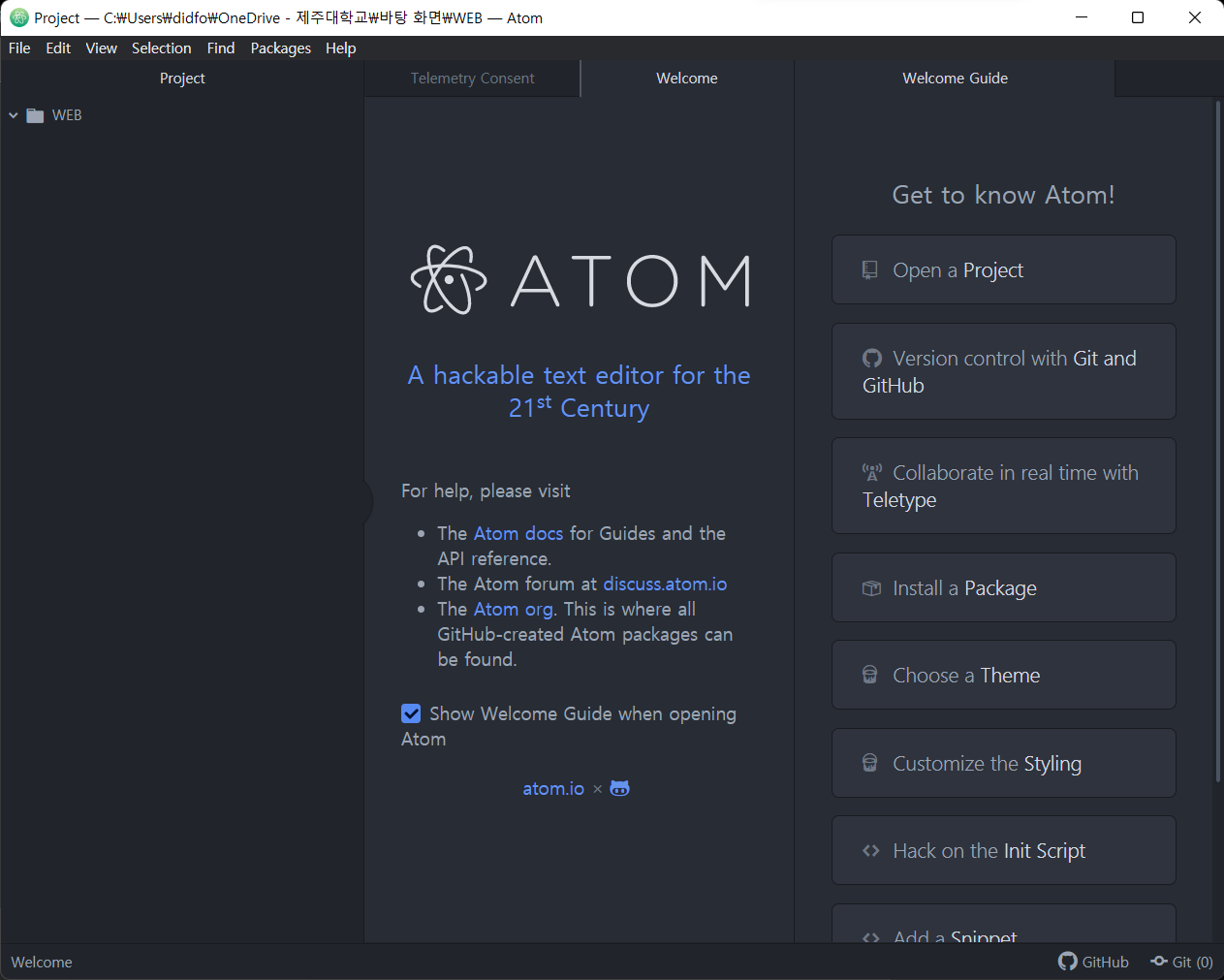The height and width of the screenshot is (980, 1224).
Task: Click the octocat icon beside the atom.io link
Action: pyautogui.click(x=619, y=788)
